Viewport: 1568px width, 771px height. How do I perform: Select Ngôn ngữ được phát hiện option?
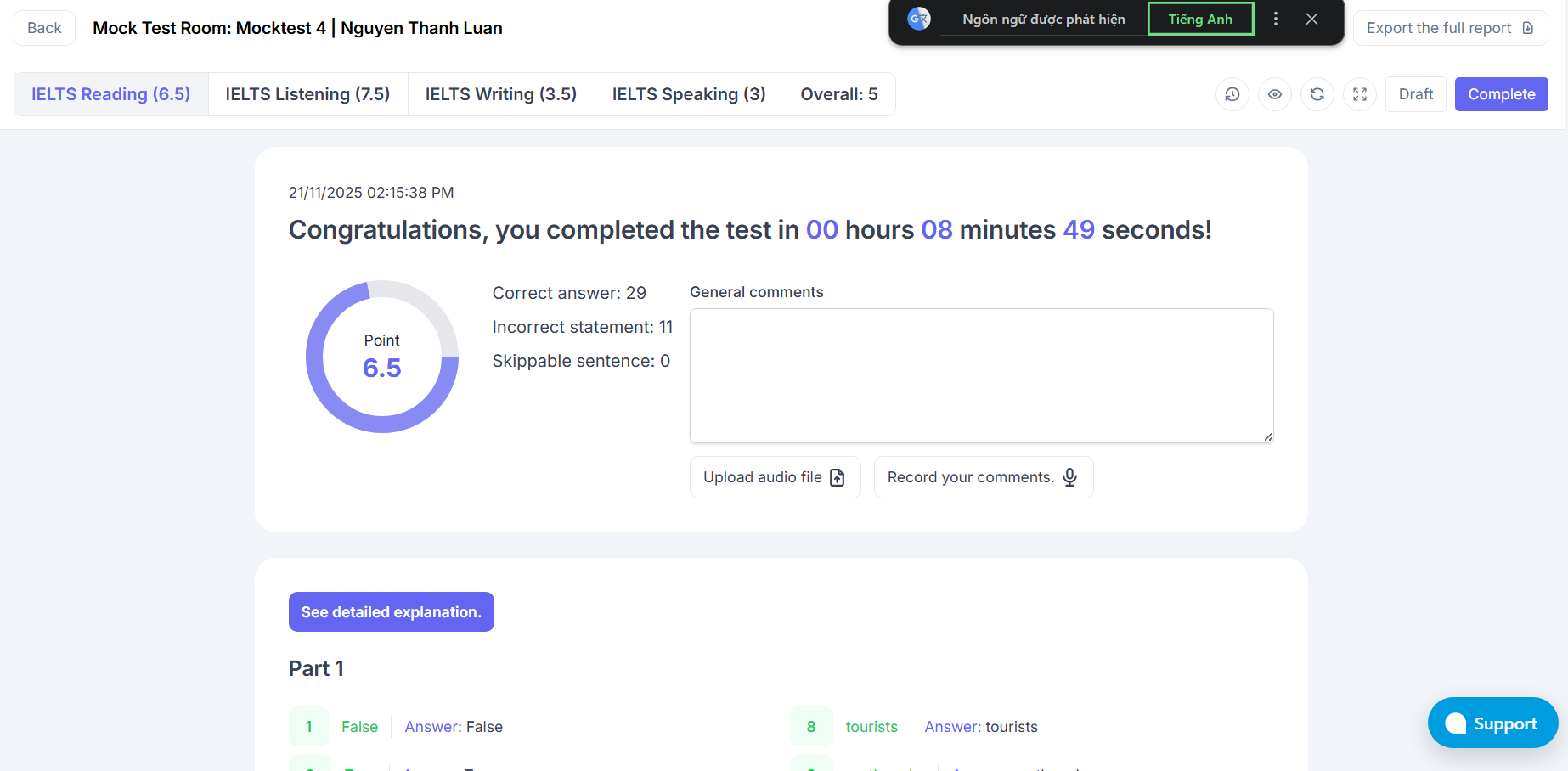(x=1044, y=19)
